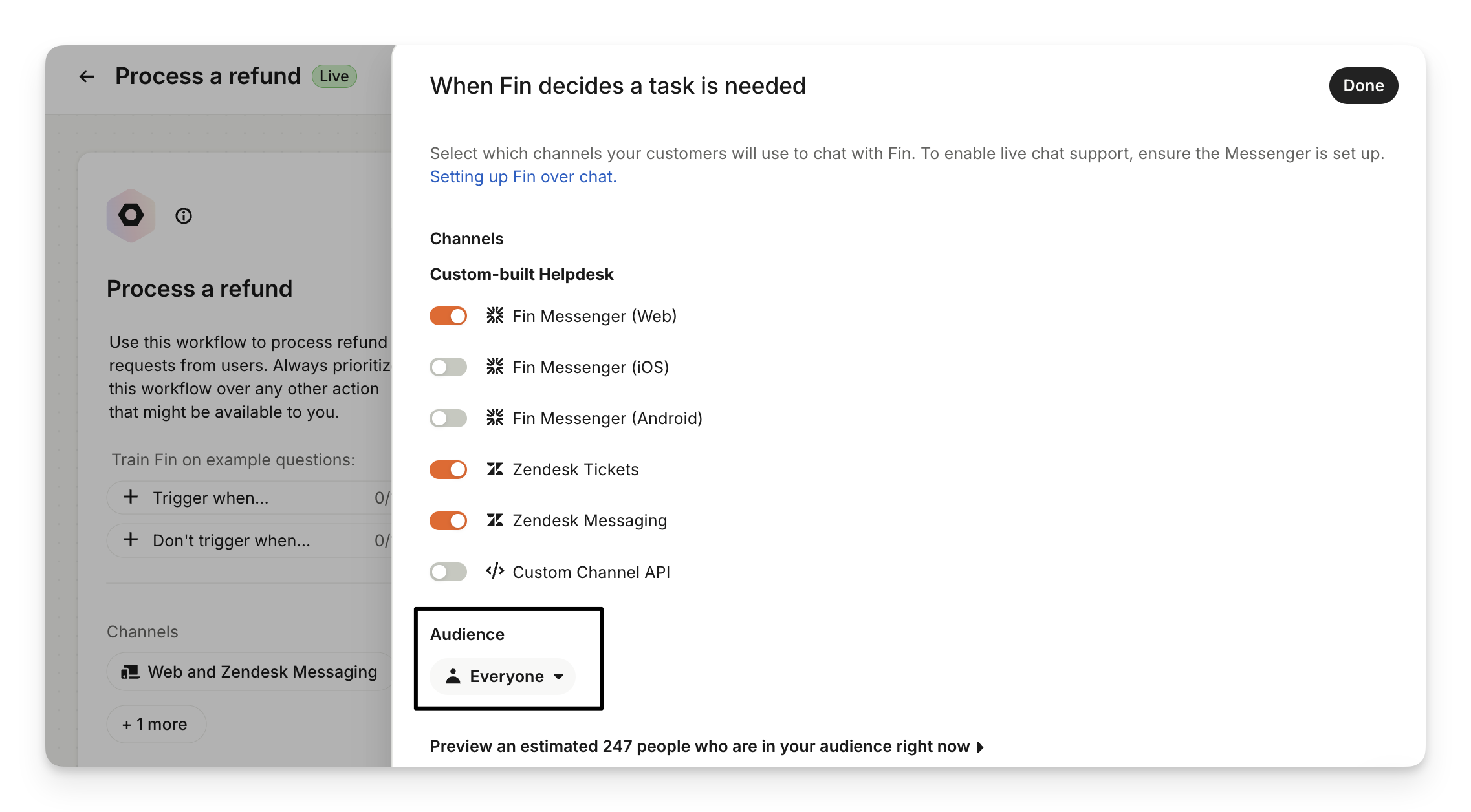Viewport: 1471px width, 812px height.
Task: Toggle Zendesk Messaging channel off
Action: (x=448, y=520)
